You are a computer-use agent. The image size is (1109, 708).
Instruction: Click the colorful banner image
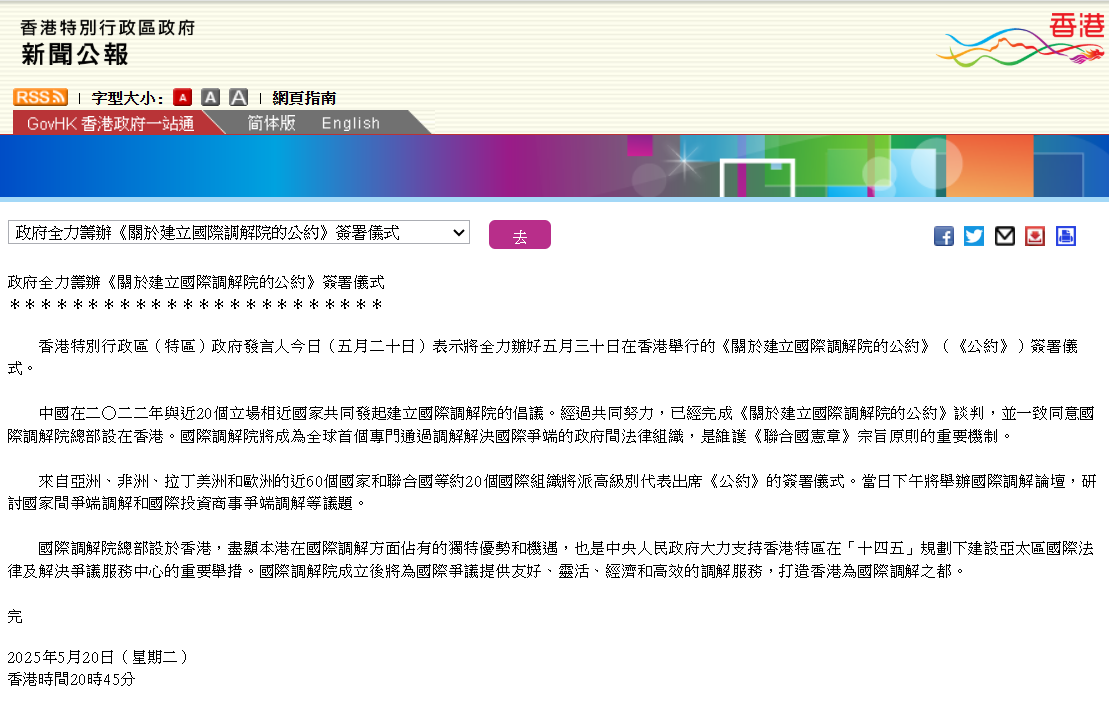click(x=554, y=166)
